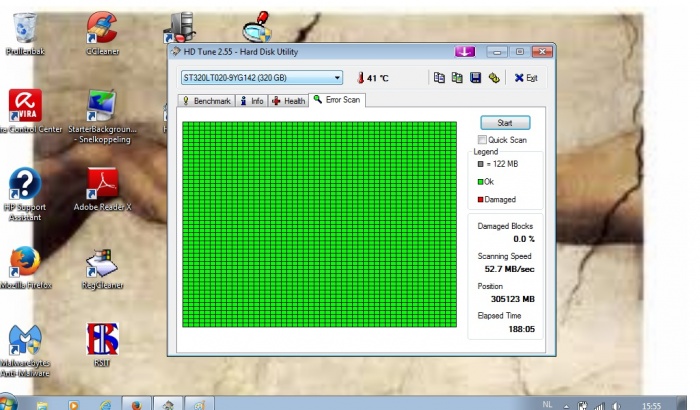The height and width of the screenshot is (410, 700).
Task: Start the error scan
Action: point(505,123)
